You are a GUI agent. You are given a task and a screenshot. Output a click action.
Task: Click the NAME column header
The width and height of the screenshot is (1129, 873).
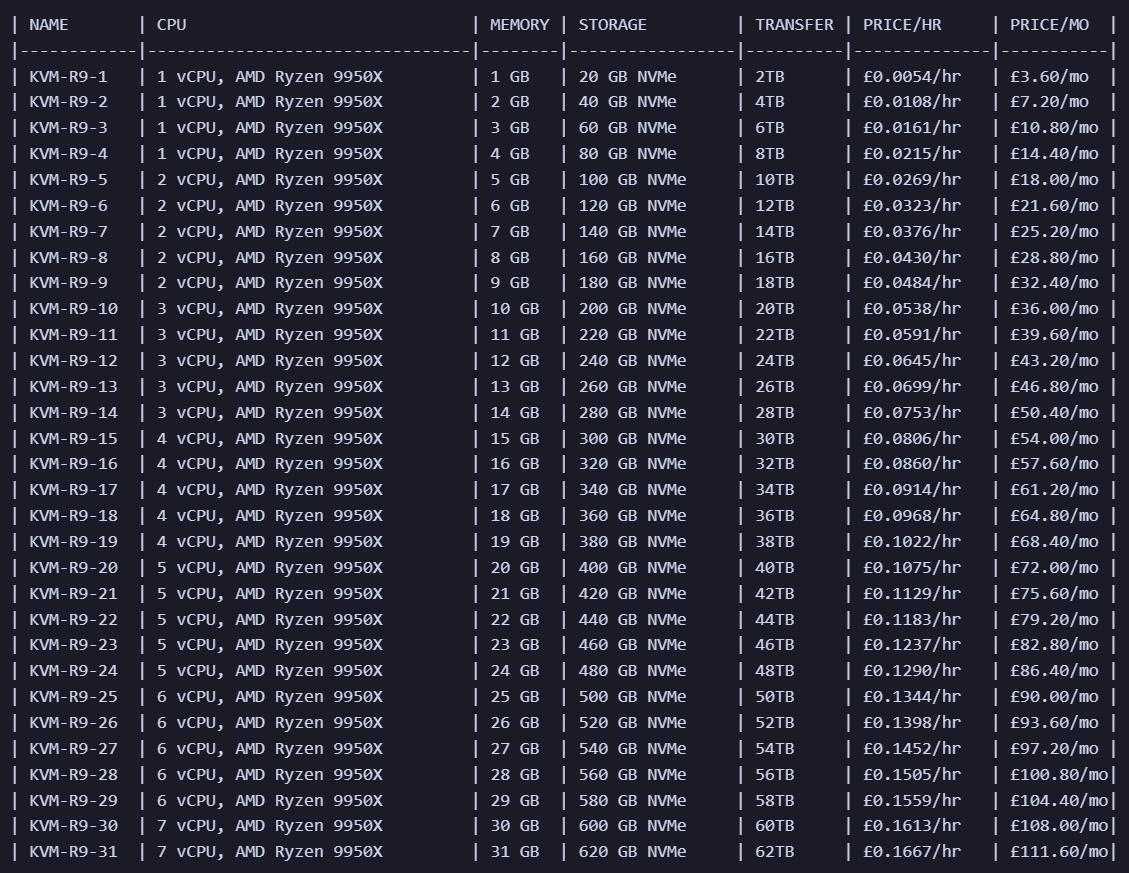coord(49,24)
